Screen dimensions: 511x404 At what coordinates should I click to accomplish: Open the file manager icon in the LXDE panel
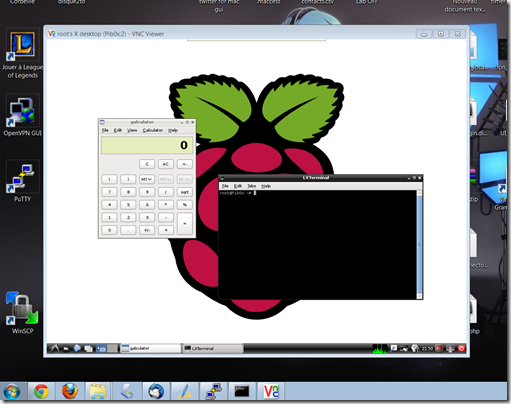coord(66,349)
